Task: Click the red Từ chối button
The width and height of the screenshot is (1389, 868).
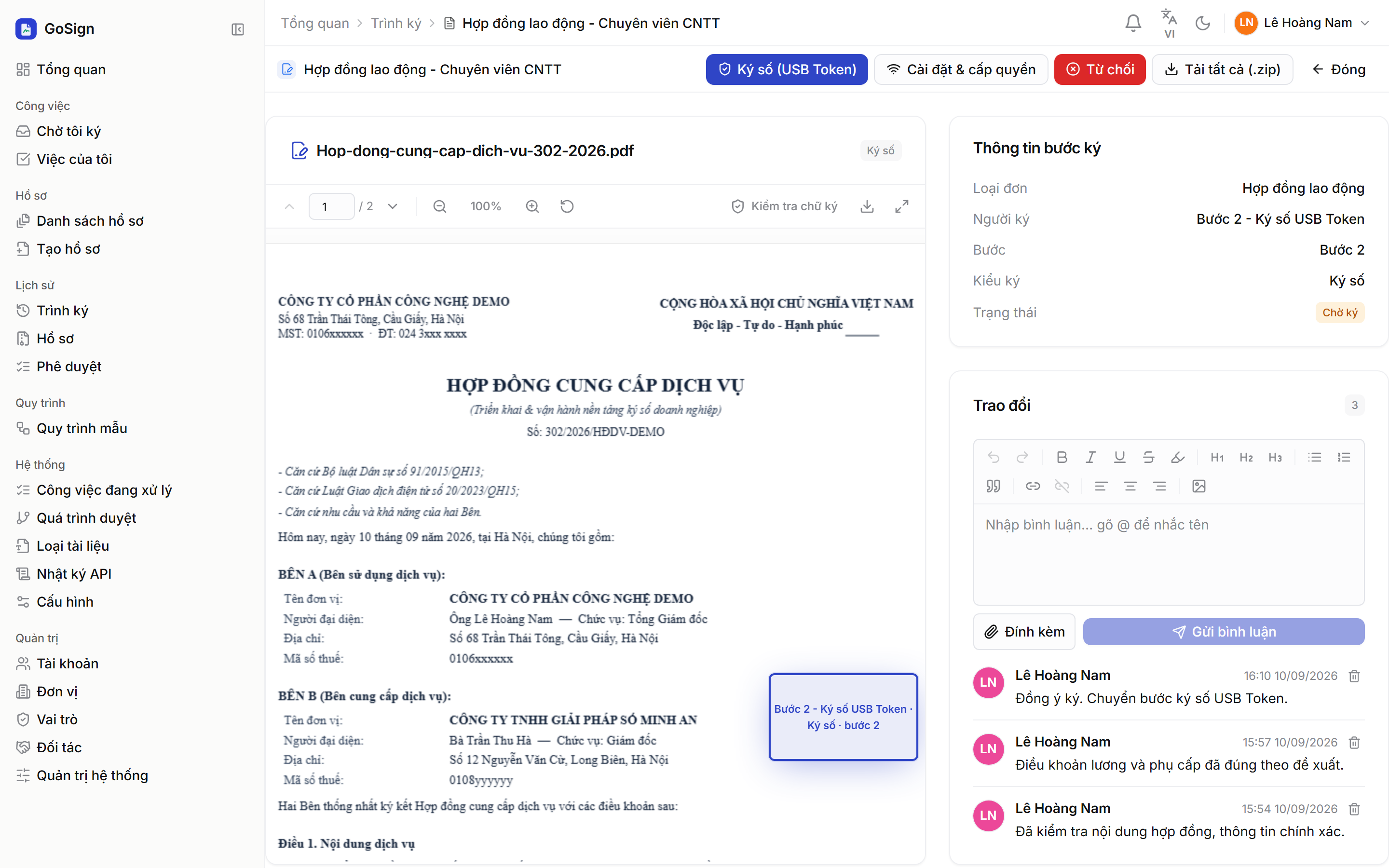Action: click(x=1100, y=69)
